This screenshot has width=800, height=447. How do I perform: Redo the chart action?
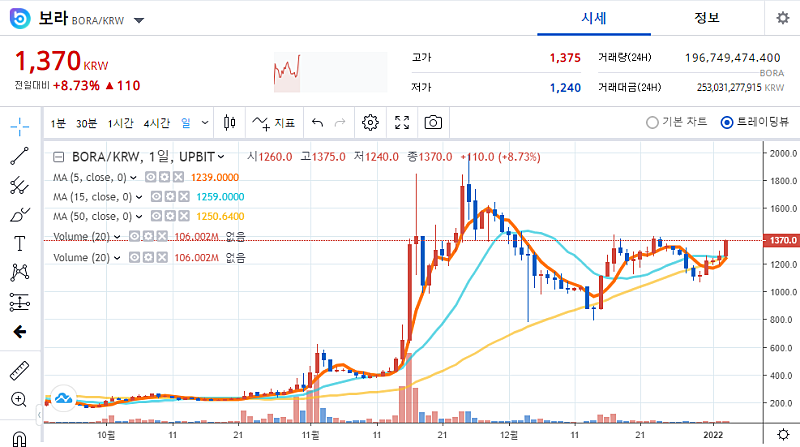click(x=340, y=122)
